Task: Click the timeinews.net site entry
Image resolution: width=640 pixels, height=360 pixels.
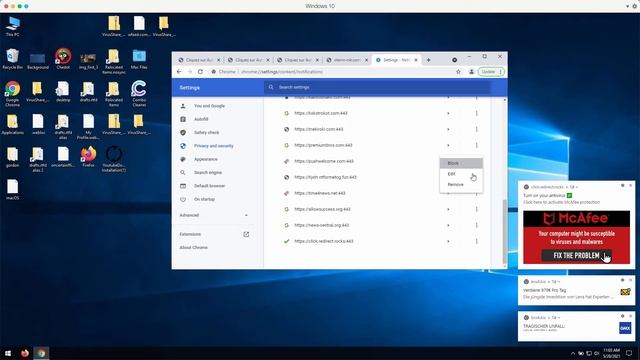Action: point(320,193)
